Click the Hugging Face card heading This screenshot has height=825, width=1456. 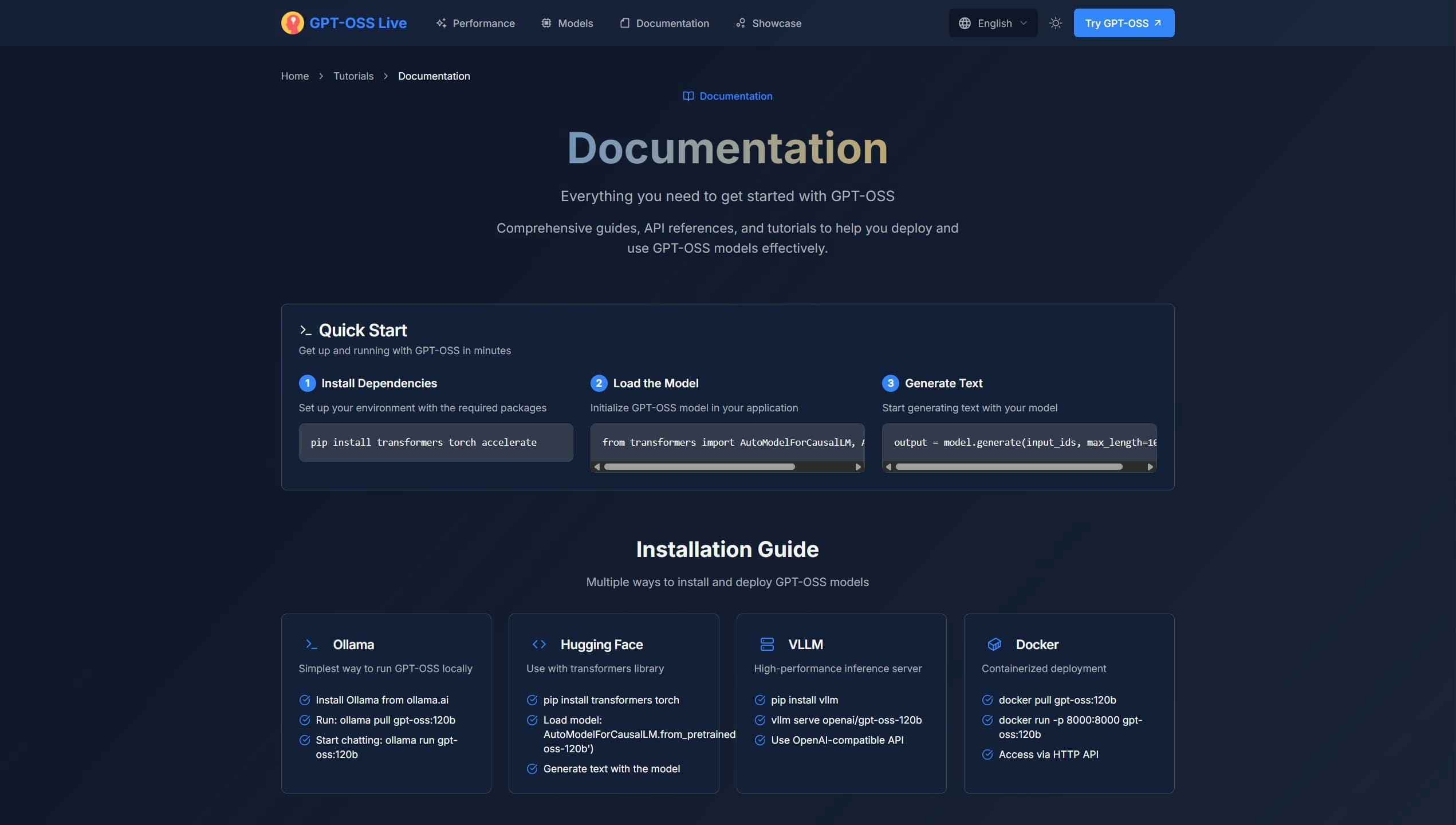pos(601,645)
